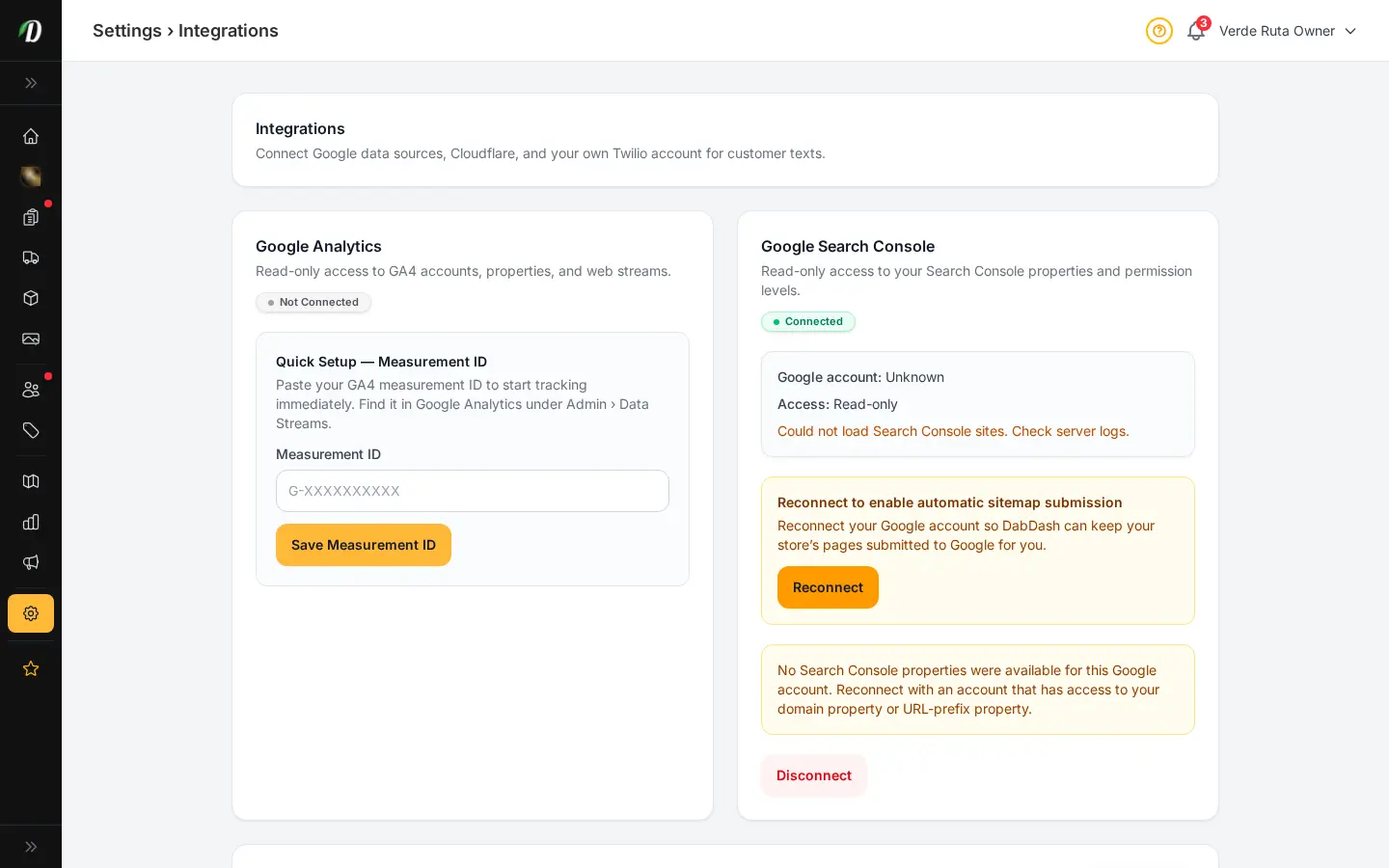The image size is (1389, 868).
Task: Click the Google Search Console heading
Action: 848,247
